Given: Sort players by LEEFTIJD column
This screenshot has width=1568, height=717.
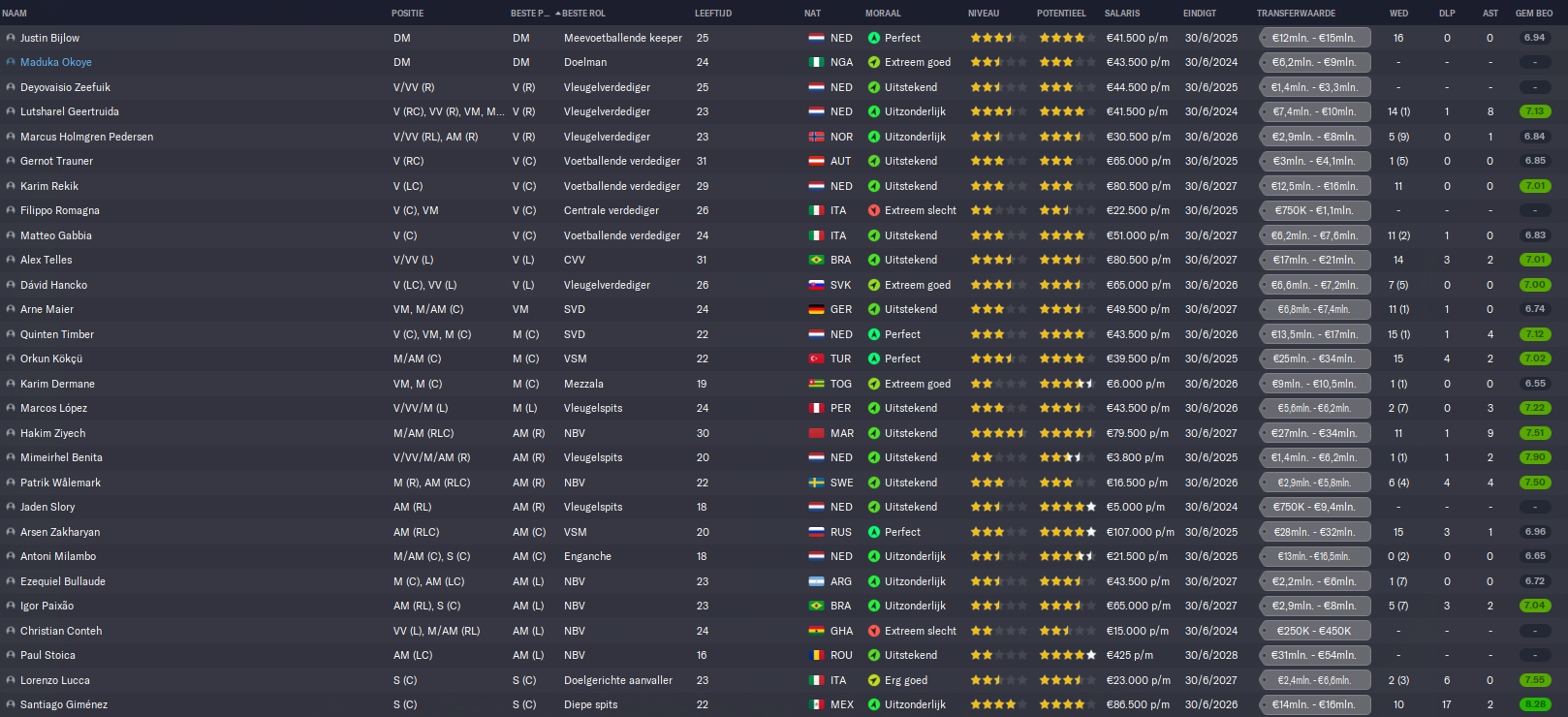Looking at the screenshot, I should tap(713, 14).
